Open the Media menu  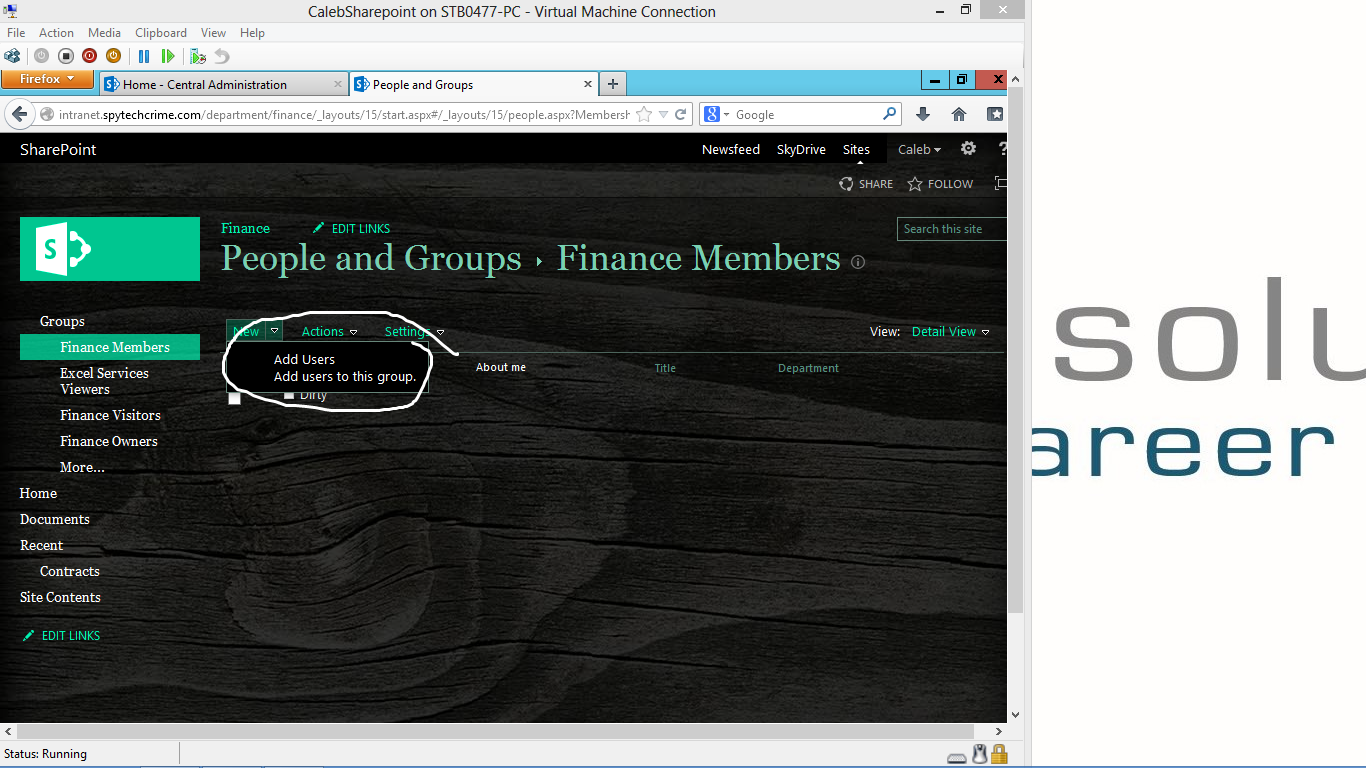click(104, 33)
